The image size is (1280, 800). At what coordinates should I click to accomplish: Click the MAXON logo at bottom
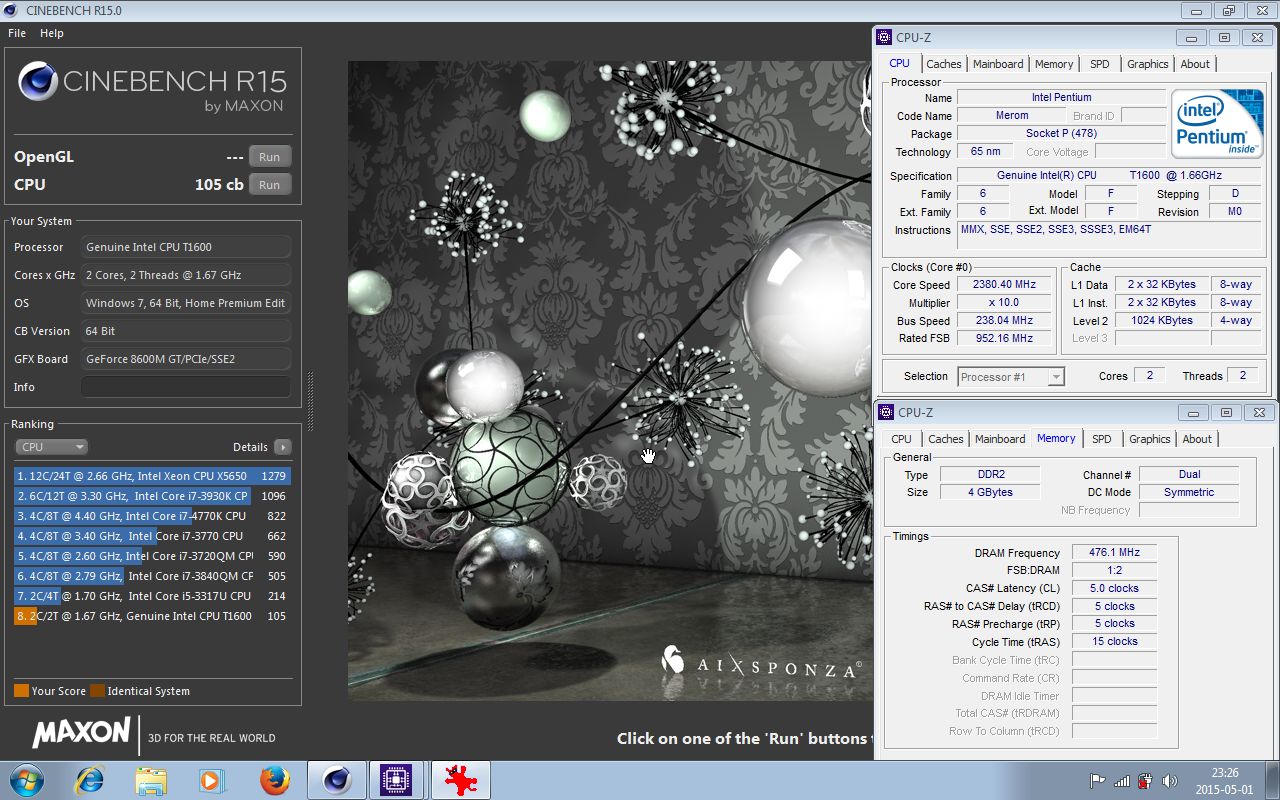(x=81, y=733)
